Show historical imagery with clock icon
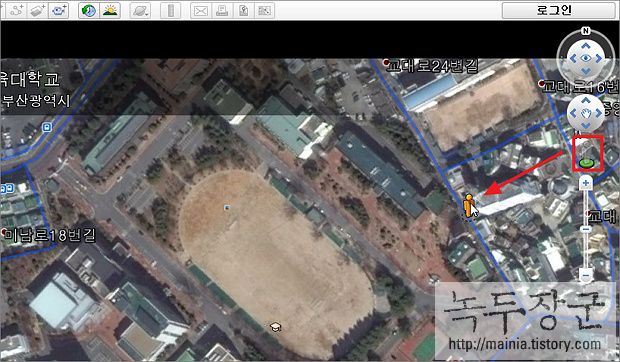The image size is (620, 362). (x=89, y=11)
